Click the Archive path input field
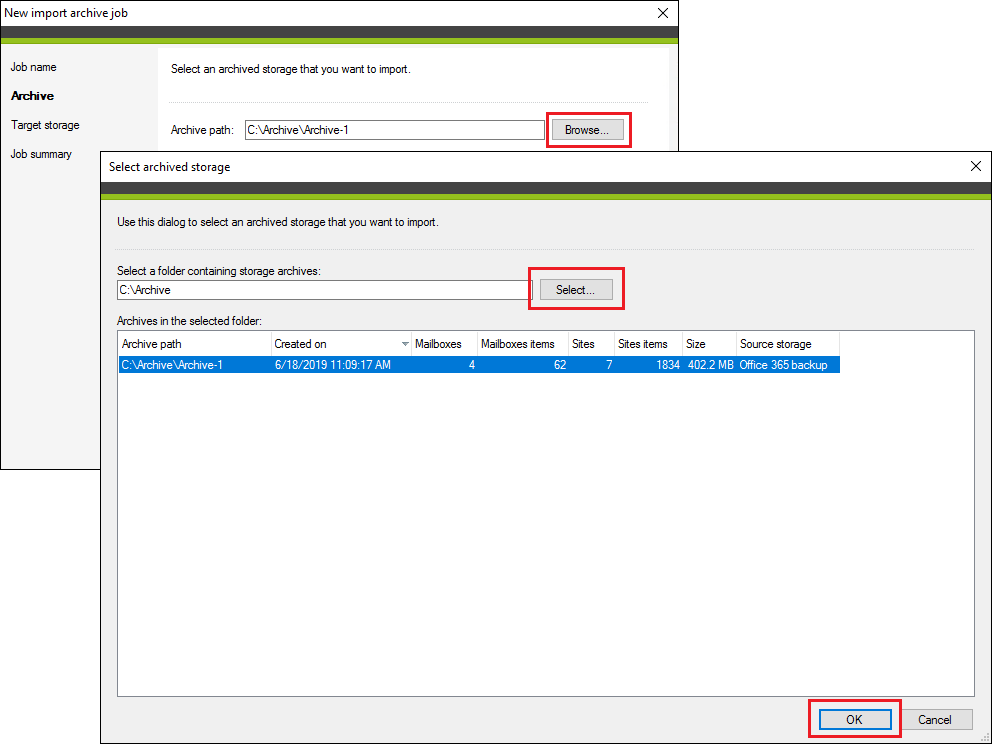The image size is (992, 744). (x=394, y=130)
